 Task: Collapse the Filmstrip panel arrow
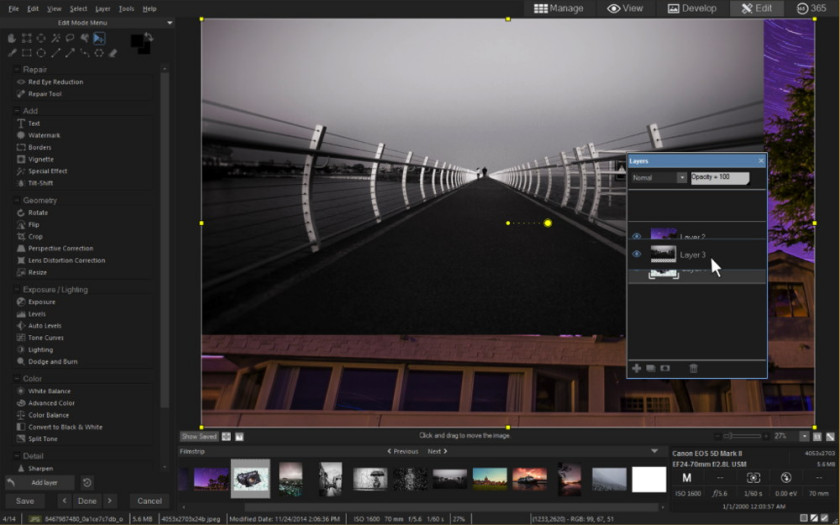(x=654, y=451)
